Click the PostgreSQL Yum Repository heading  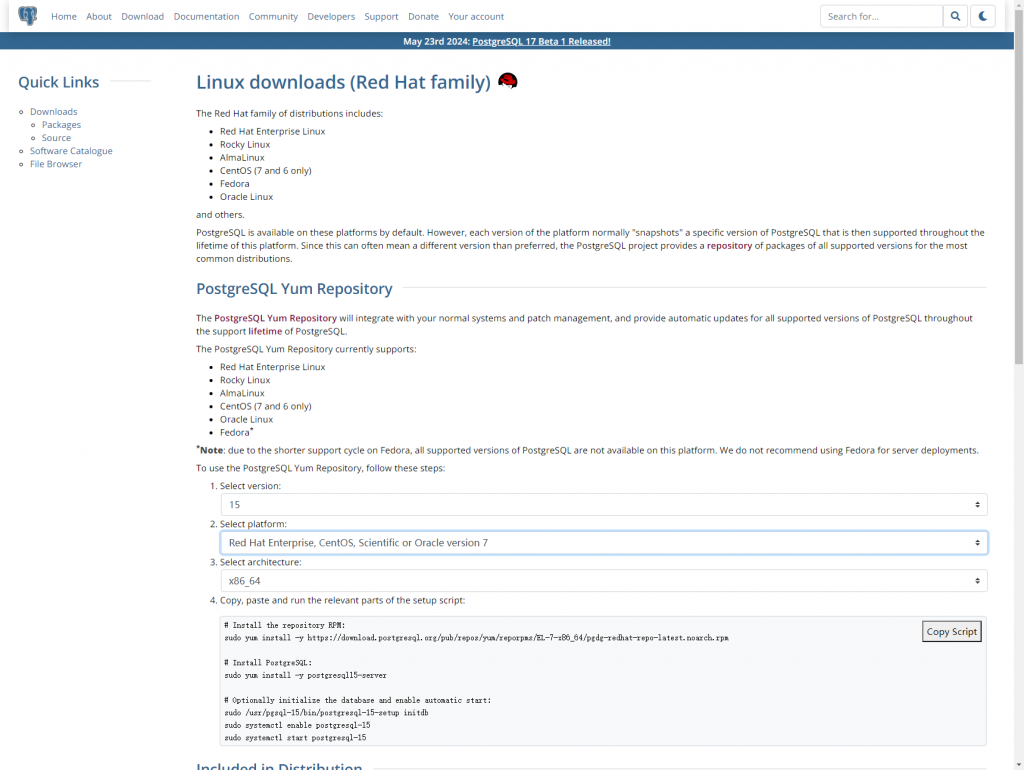[295, 289]
